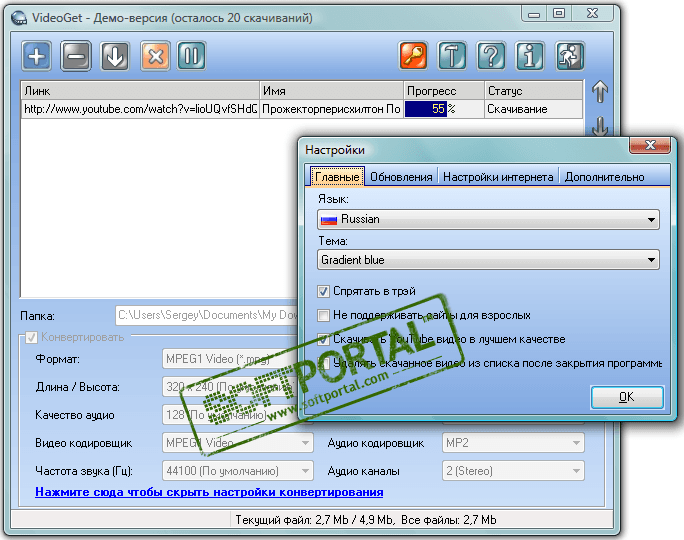684x540 pixels.
Task: Click the info about icon
Action: (530, 56)
